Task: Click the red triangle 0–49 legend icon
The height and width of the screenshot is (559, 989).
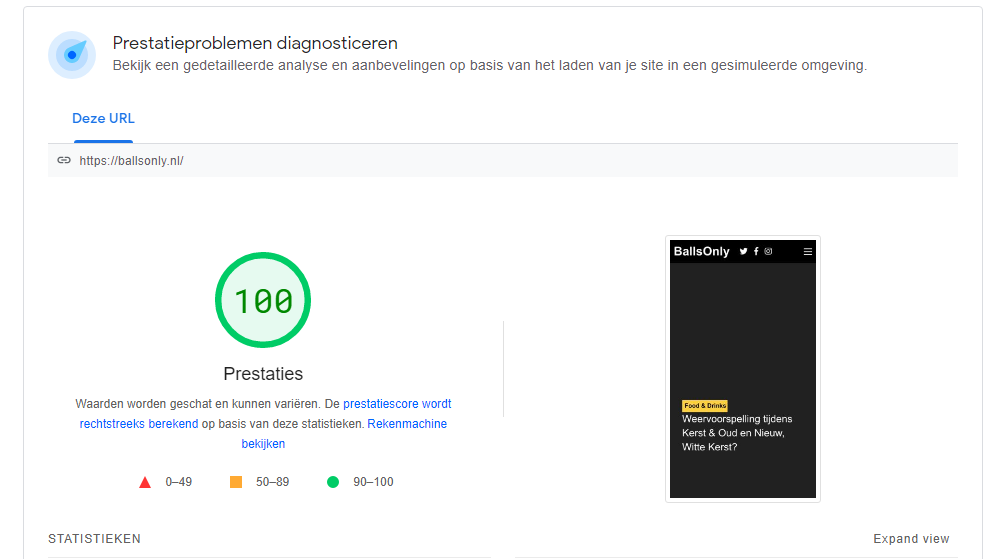Action: click(x=145, y=482)
